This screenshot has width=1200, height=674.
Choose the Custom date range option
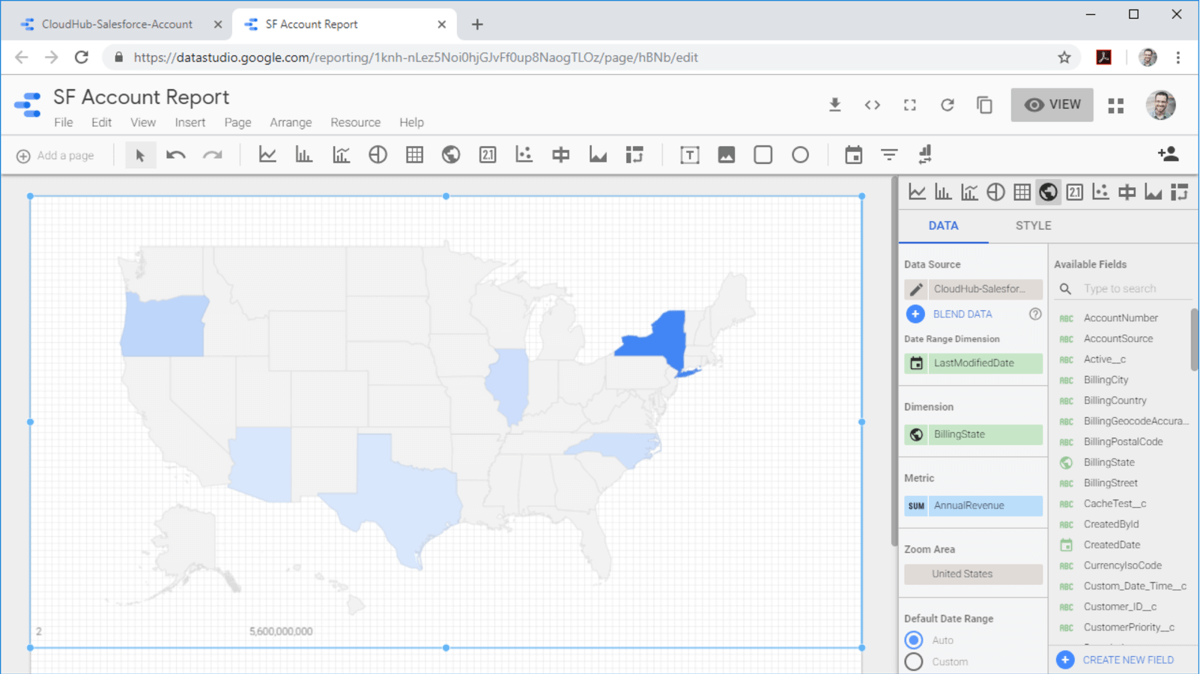click(x=914, y=662)
